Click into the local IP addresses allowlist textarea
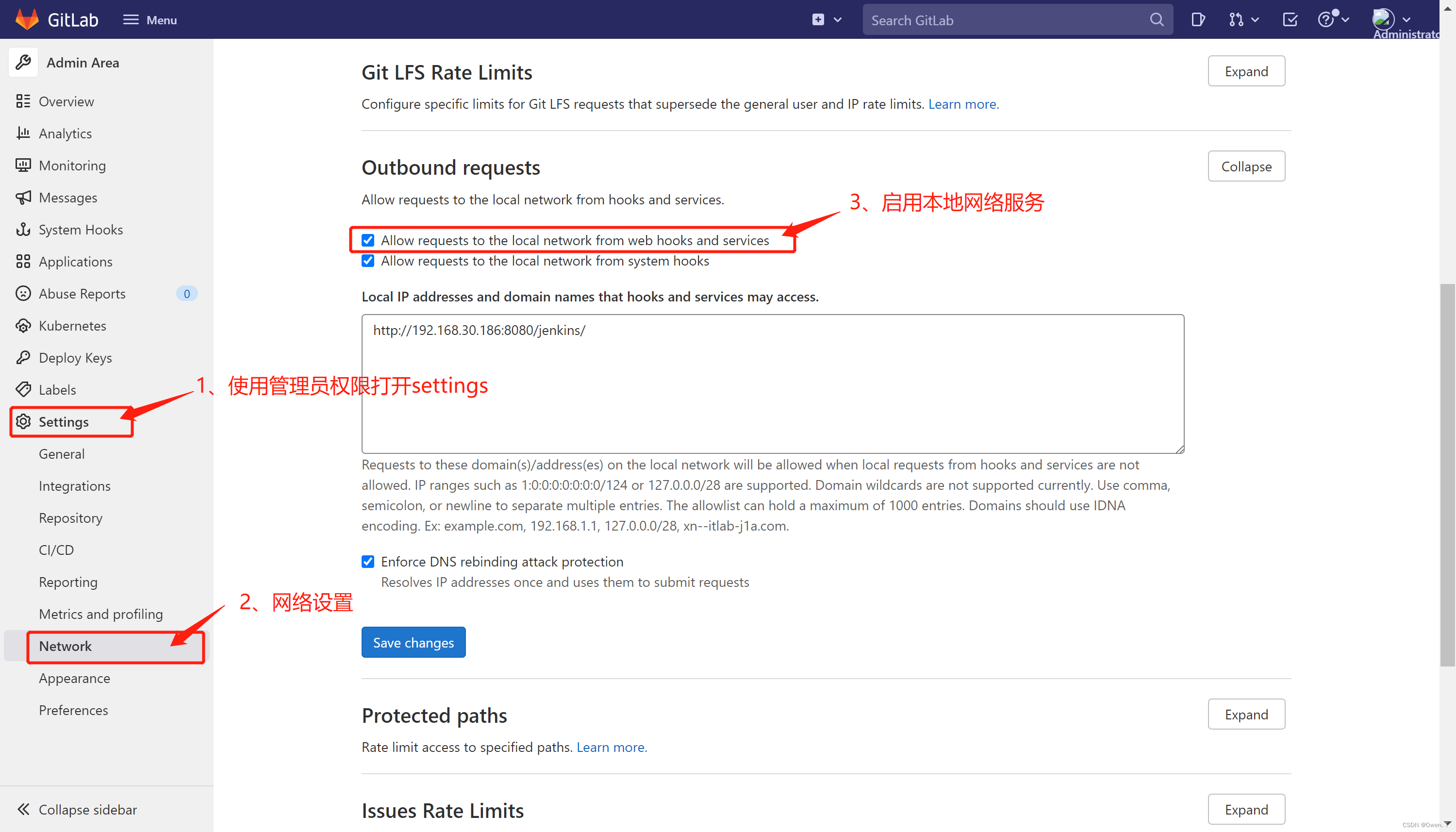The image size is (1456, 832). [x=772, y=383]
